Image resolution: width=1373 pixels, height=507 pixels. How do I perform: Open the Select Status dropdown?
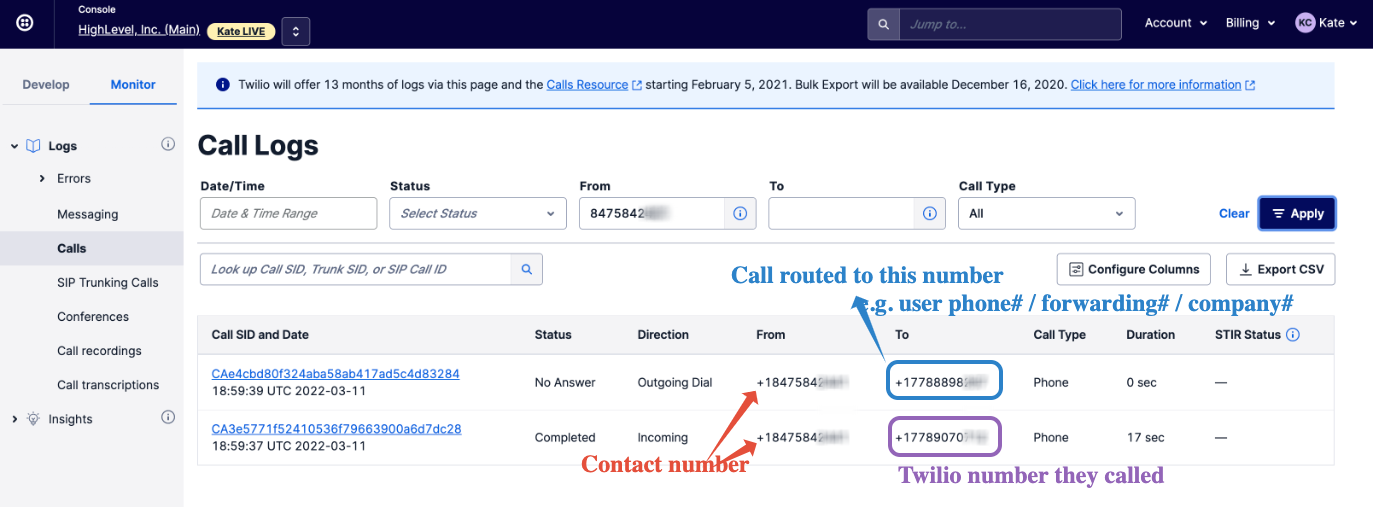click(478, 213)
